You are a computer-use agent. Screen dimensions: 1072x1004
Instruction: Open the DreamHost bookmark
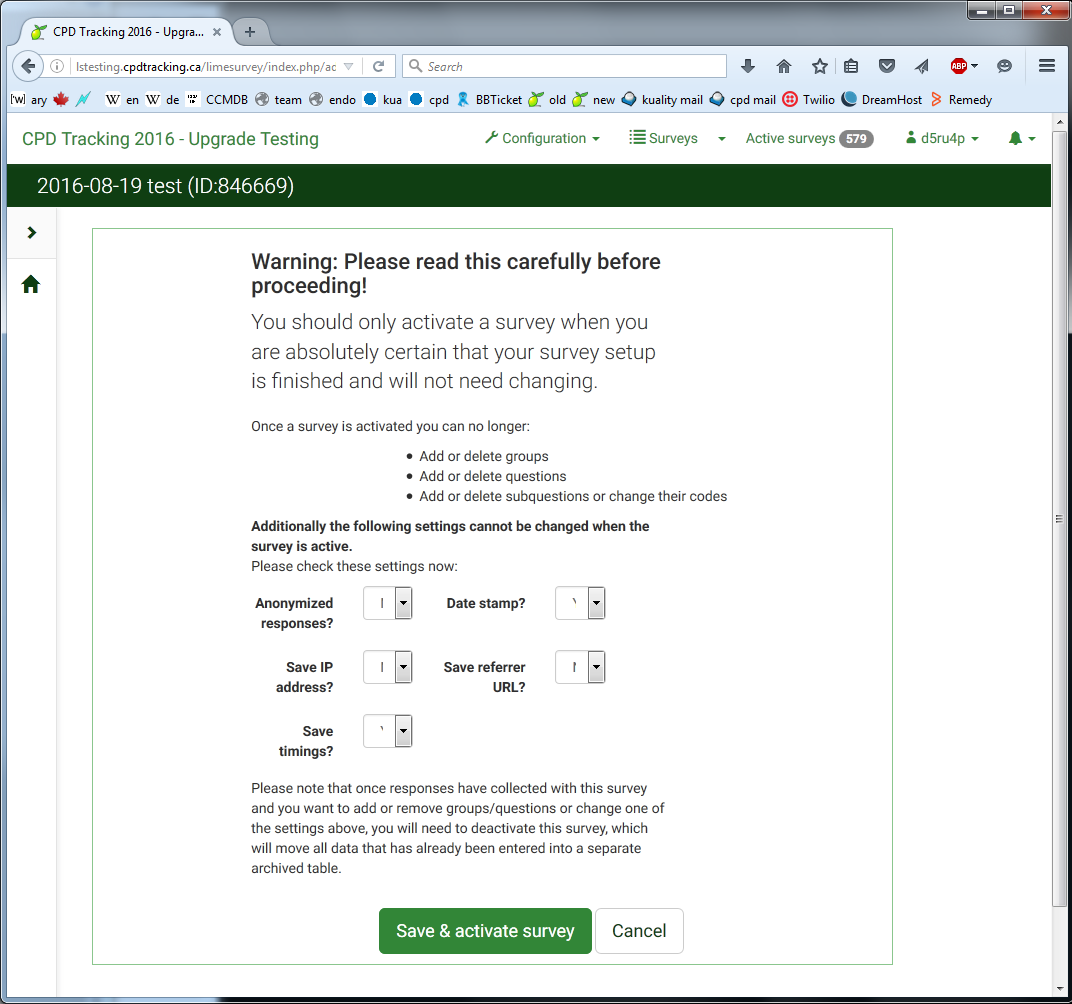click(x=881, y=100)
